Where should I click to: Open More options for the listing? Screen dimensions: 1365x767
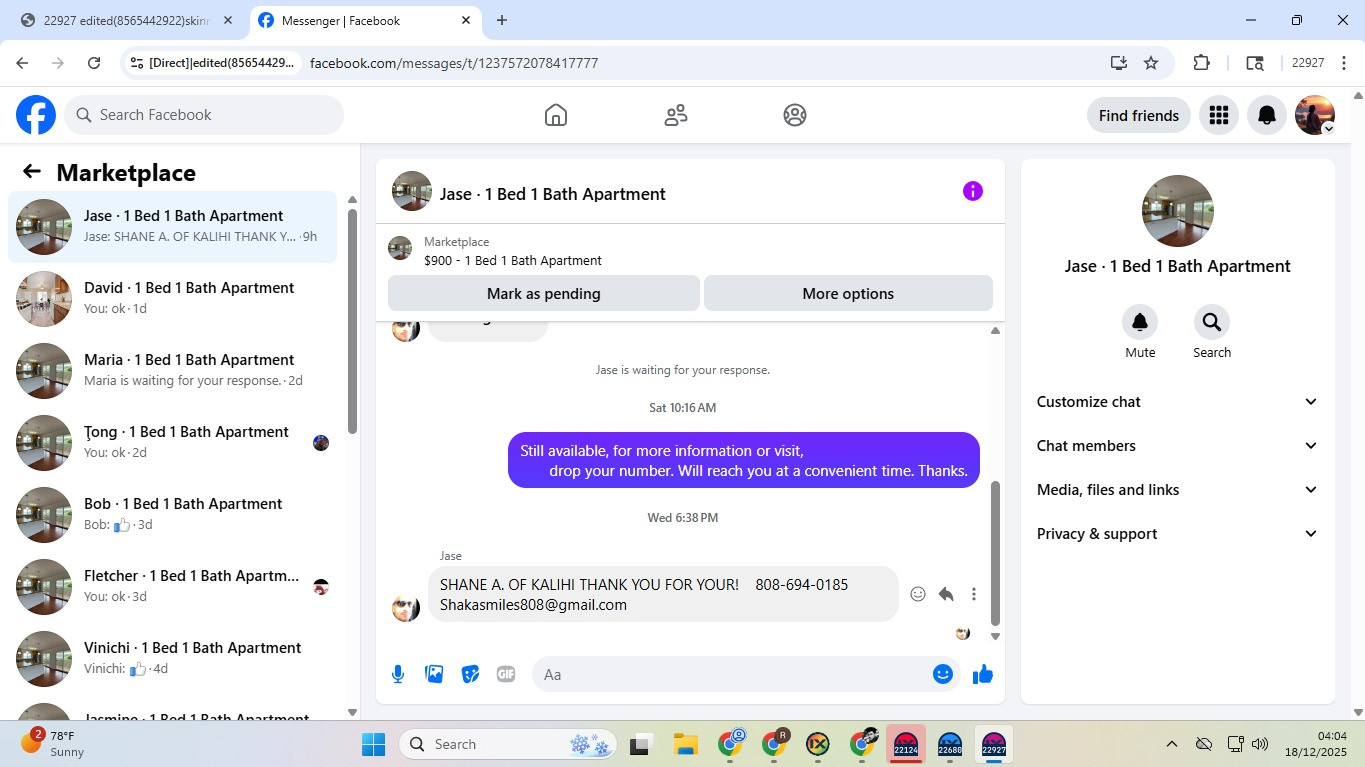pyautogui.click(x=848, y=294)
